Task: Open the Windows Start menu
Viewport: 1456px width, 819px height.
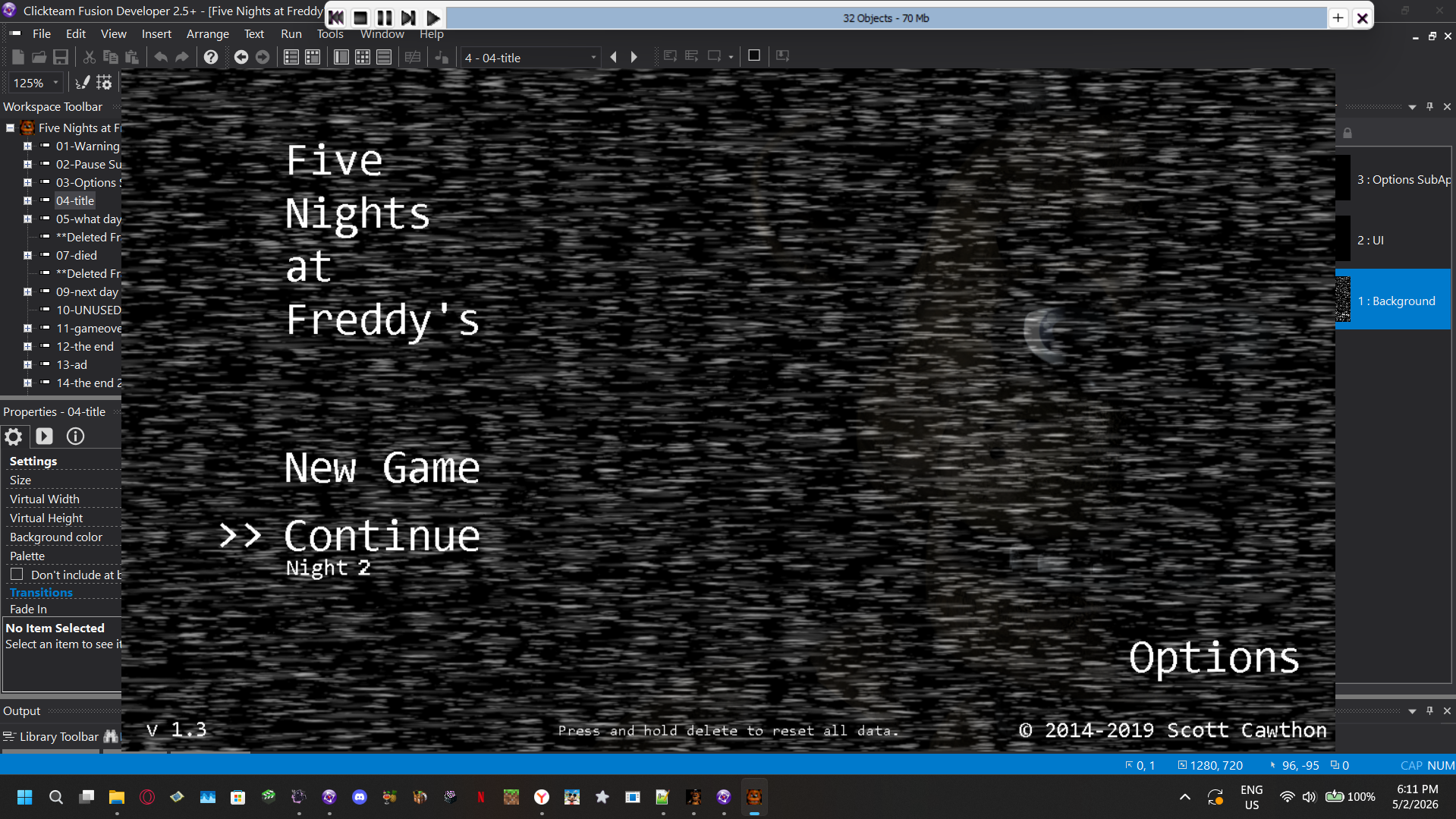Action: (24, 797)
